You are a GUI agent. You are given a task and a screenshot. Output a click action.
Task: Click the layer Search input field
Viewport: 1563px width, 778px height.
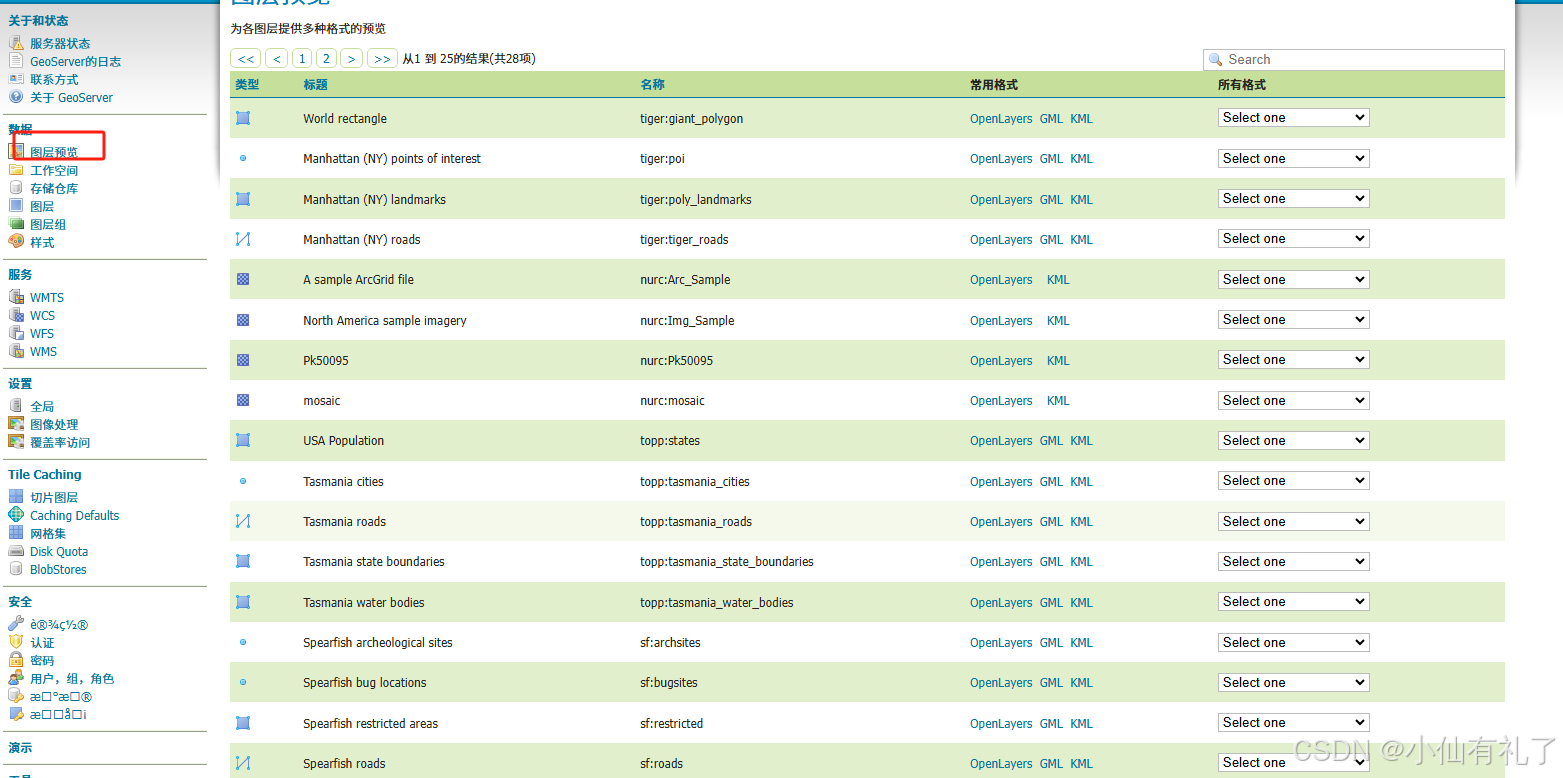coord(1354,60)
